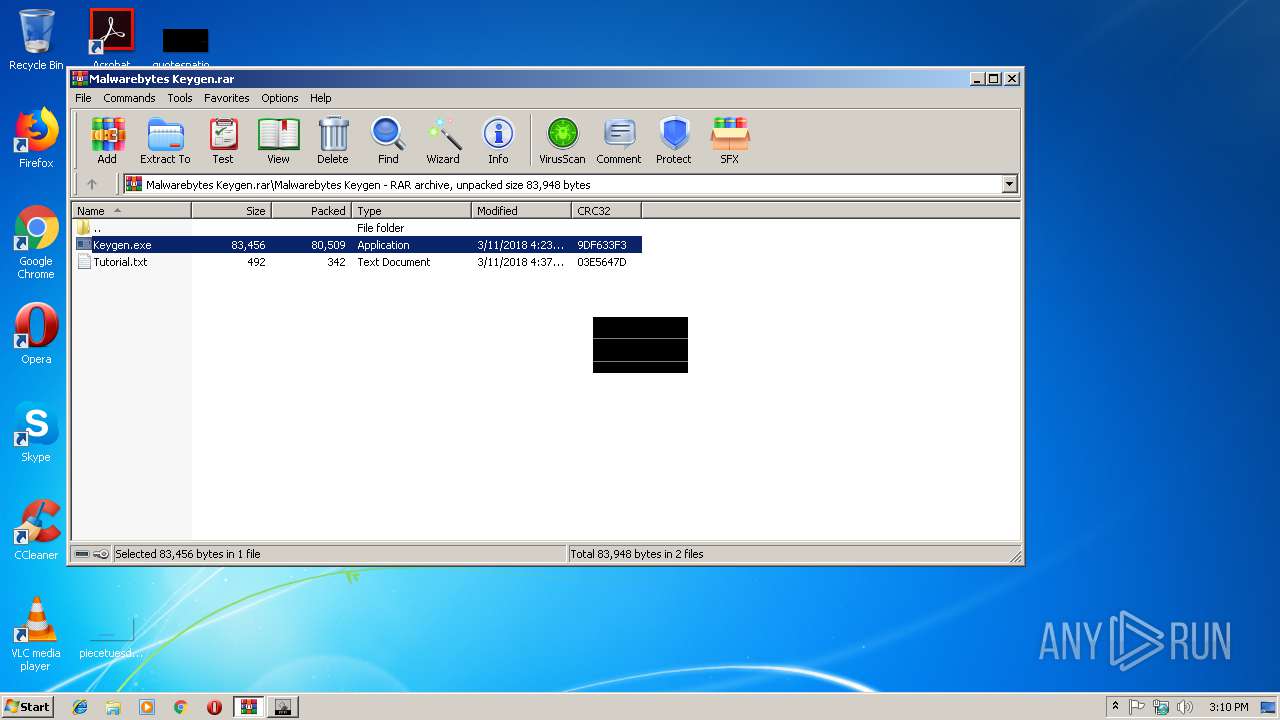This screenshot has width=1280, height=720.
Task: Sort by CRC32 column header
Action: [x=607, y=211]
